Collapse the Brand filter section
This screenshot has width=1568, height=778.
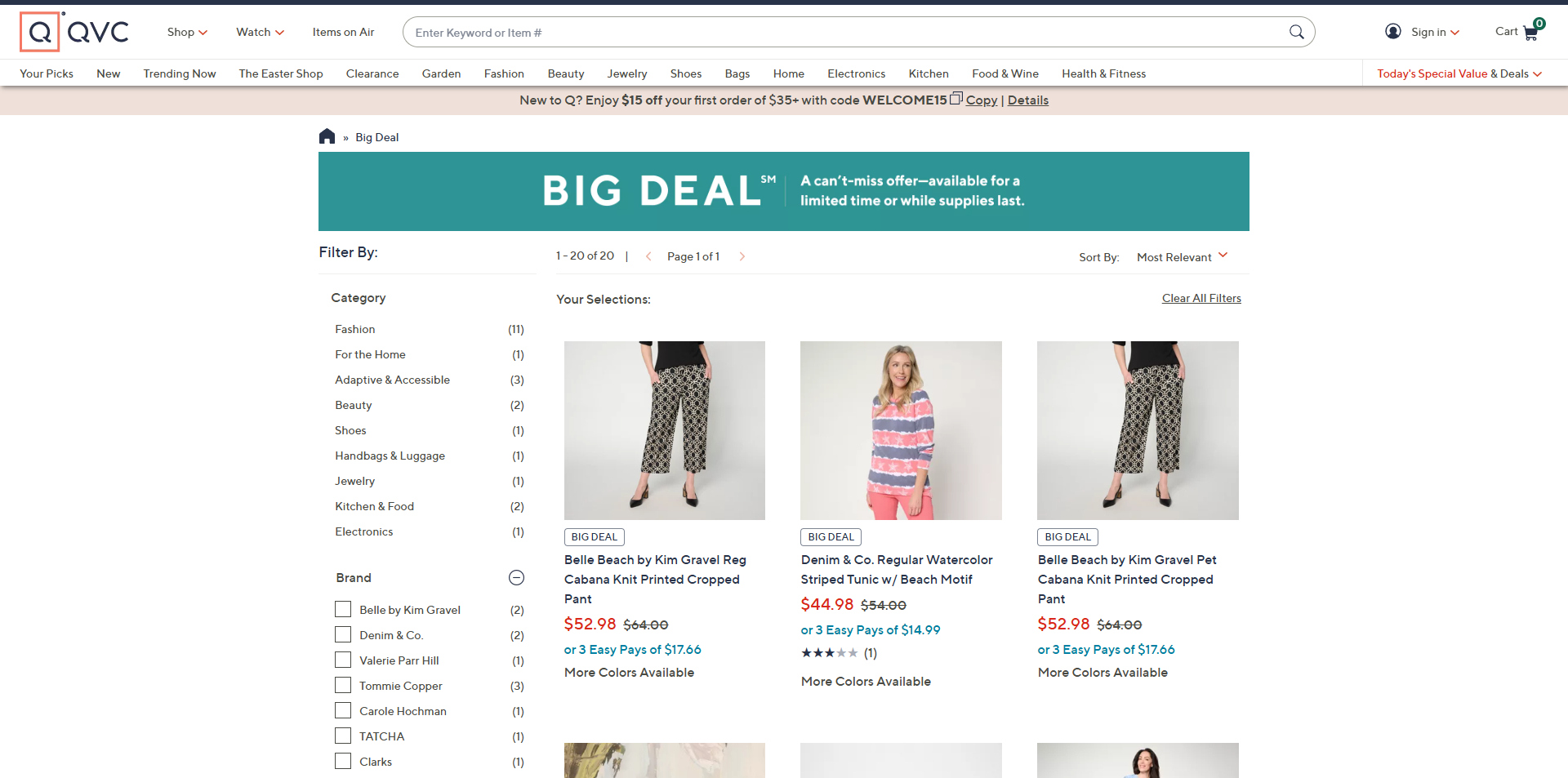pos(516,577)
